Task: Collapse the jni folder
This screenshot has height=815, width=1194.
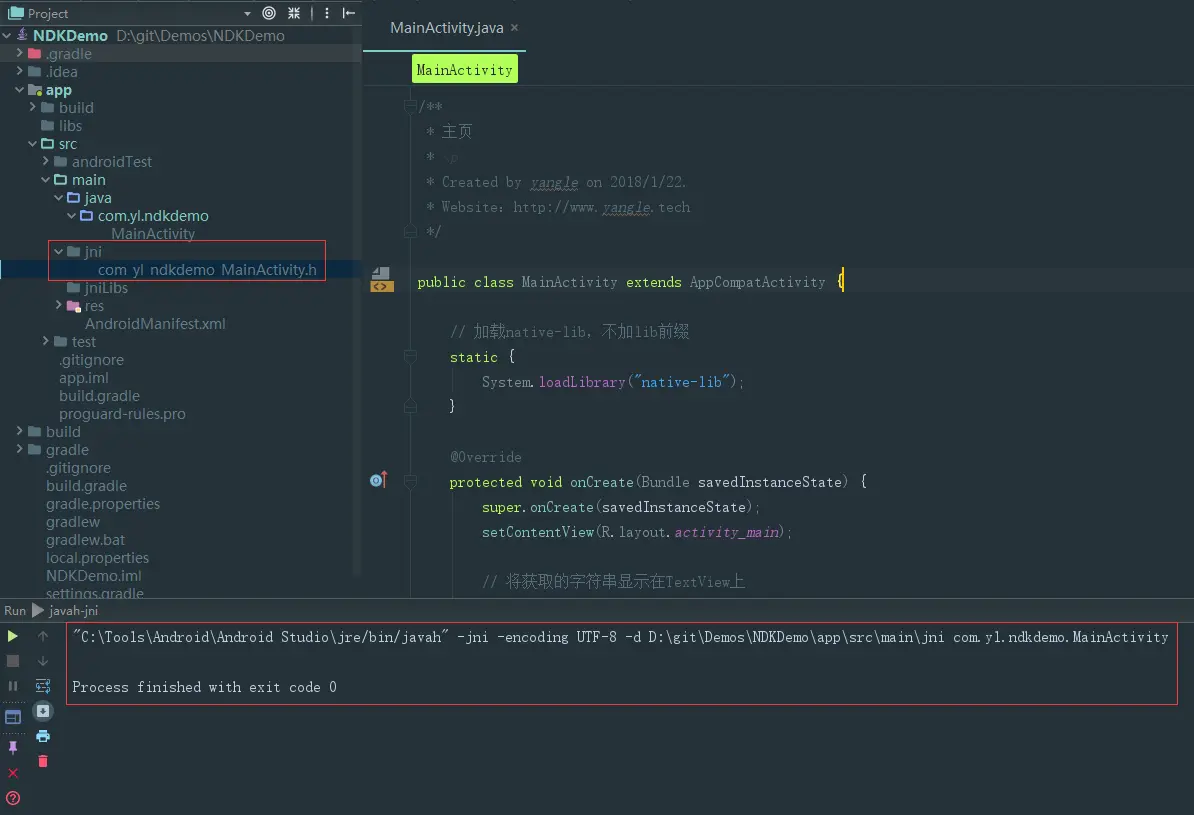Action: click(x=59, y=251)
